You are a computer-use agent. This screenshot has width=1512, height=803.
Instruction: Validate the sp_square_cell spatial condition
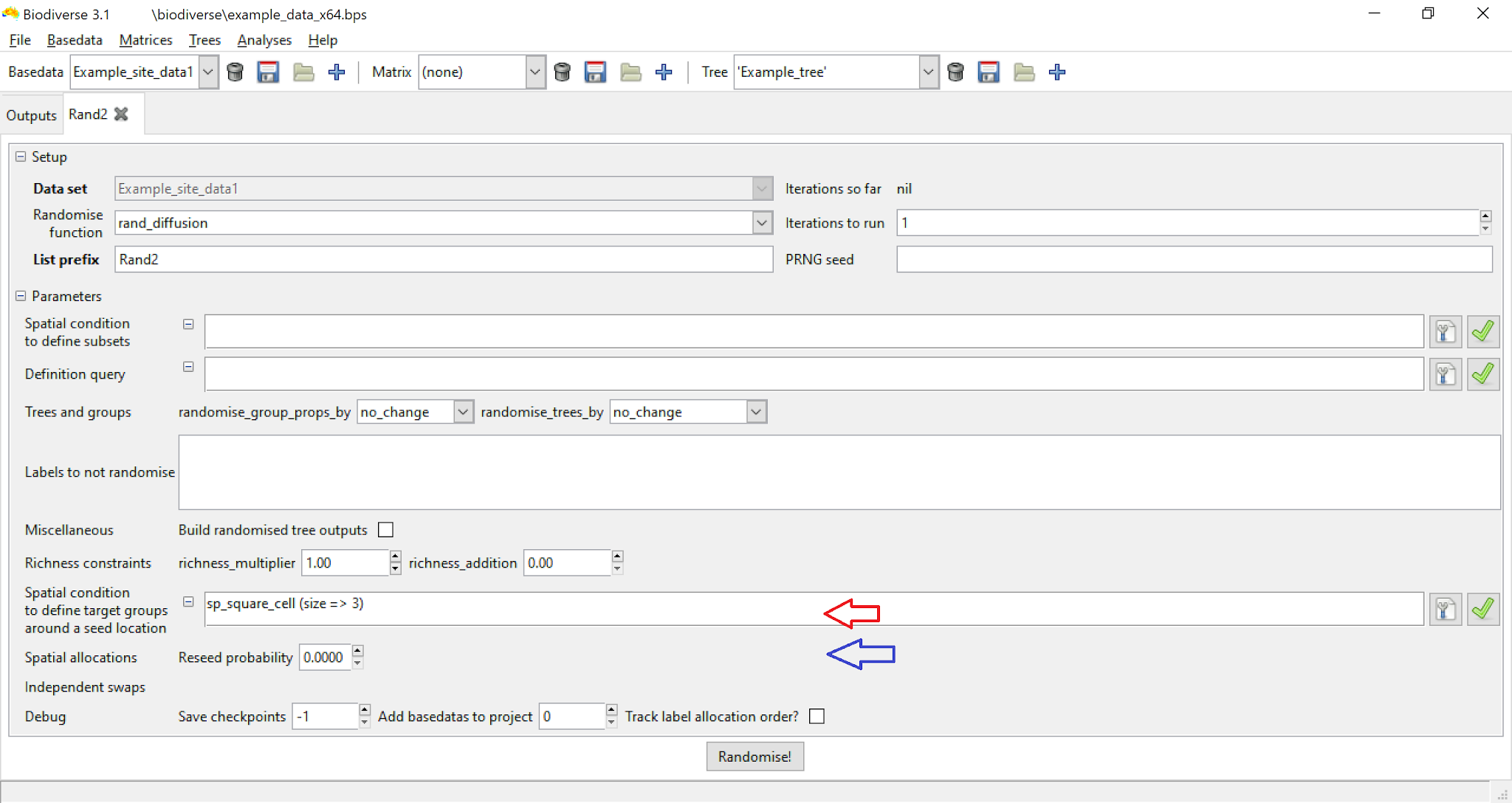click(1483, 608)
